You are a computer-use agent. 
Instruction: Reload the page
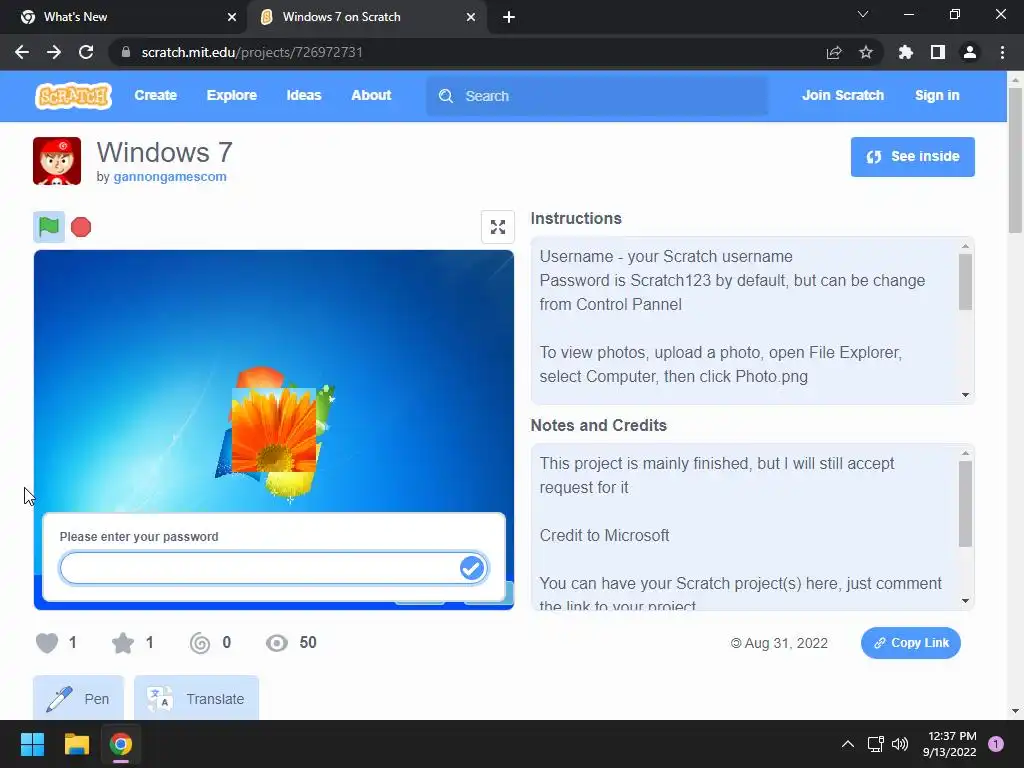click(x=86, y=52)
